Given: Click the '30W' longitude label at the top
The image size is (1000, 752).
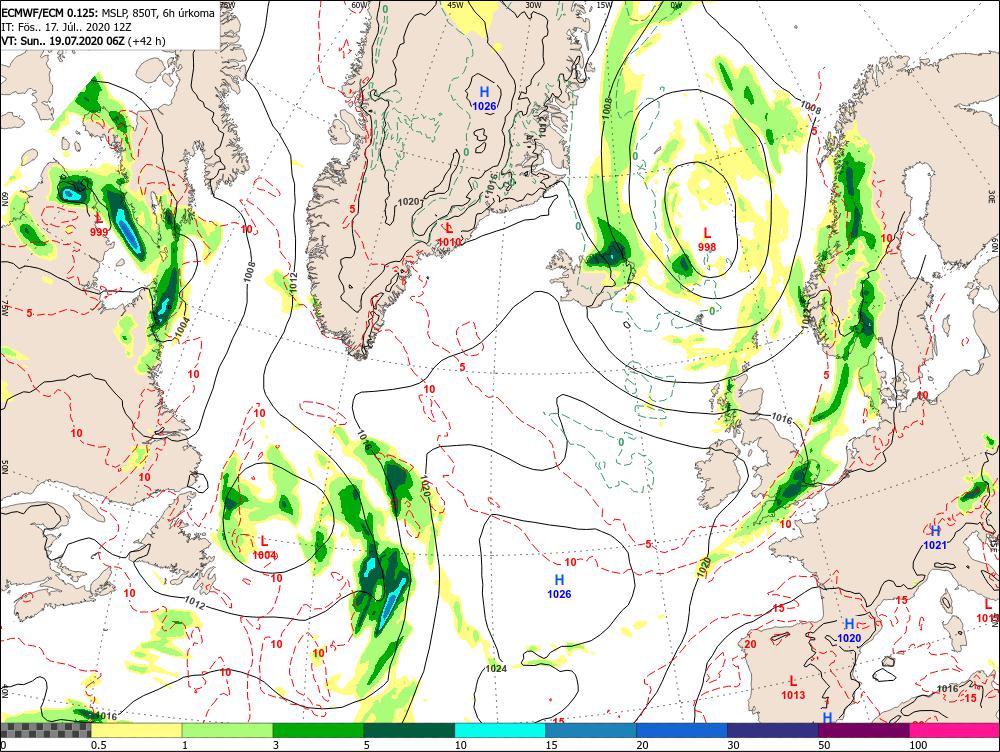Looking at the screenshot, I should pos(533,4).
